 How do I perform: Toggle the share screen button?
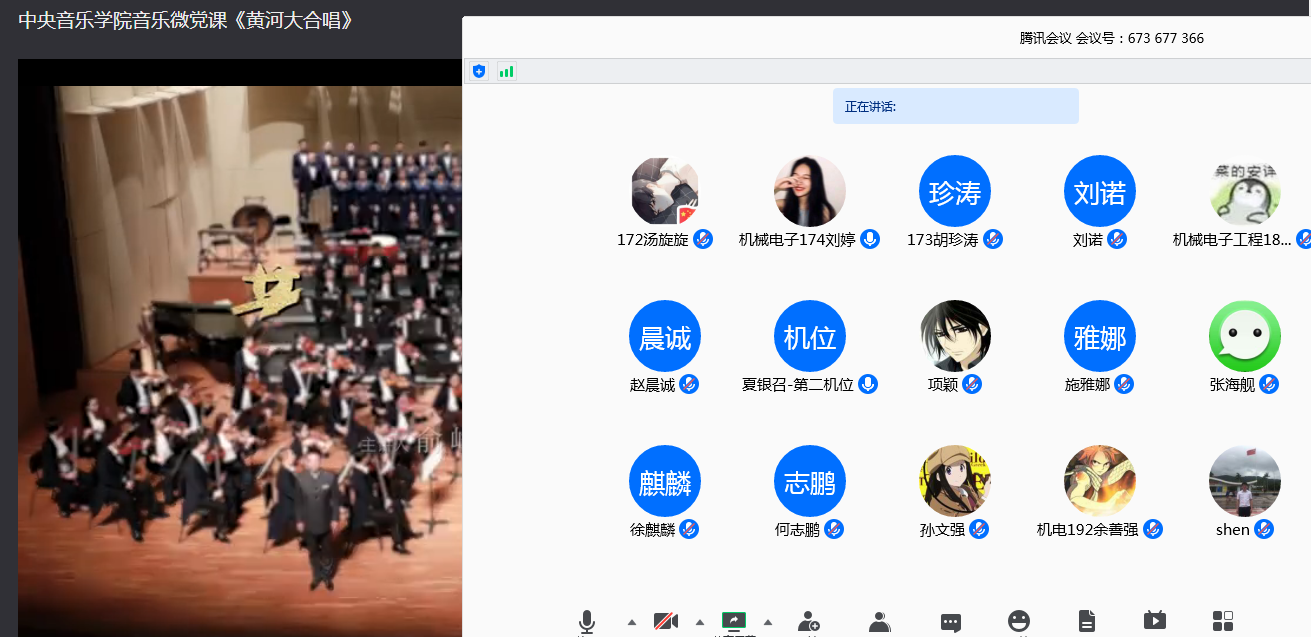coord(734,622)
